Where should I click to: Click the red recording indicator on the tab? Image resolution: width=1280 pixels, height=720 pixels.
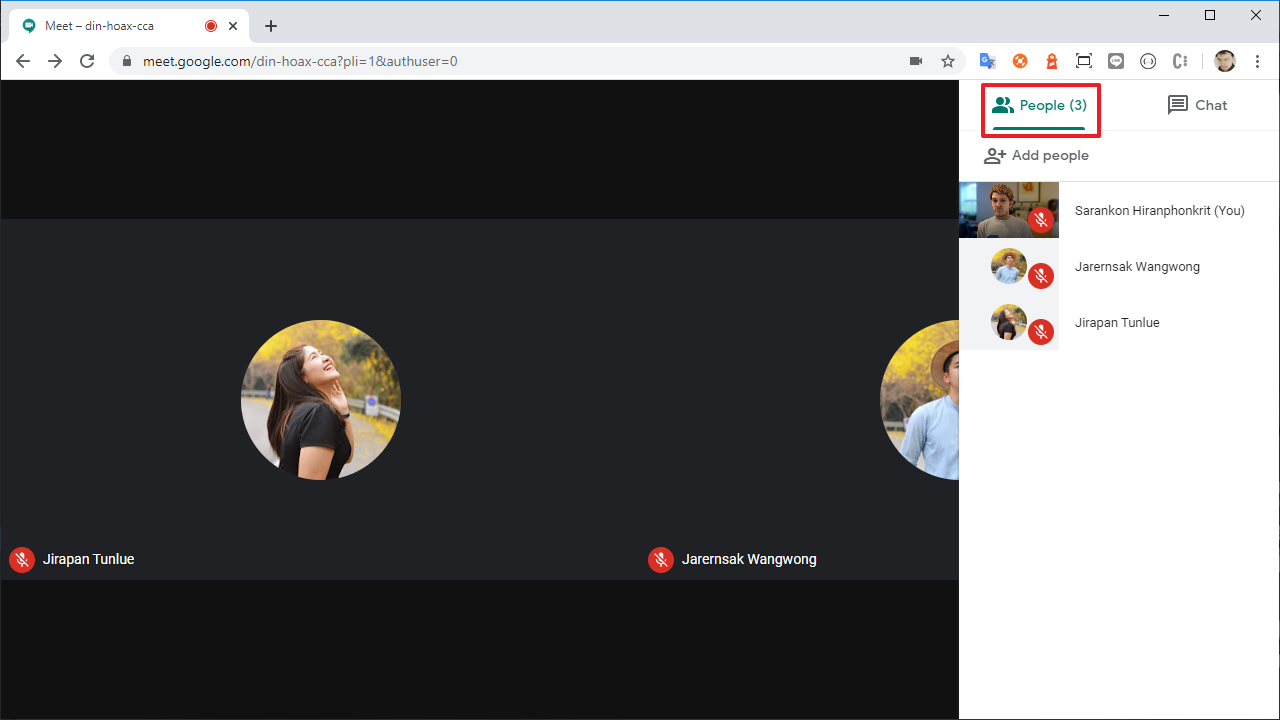(x=211, y=26)
